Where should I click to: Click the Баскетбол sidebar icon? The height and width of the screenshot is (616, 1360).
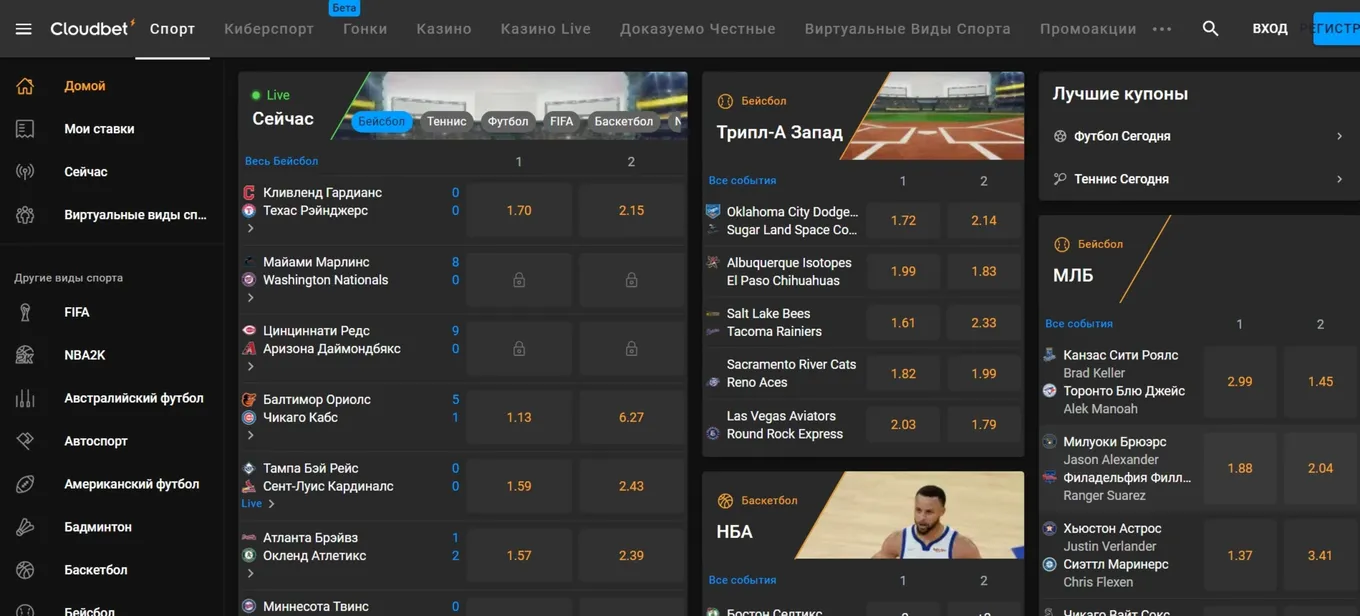coord(25,570)
